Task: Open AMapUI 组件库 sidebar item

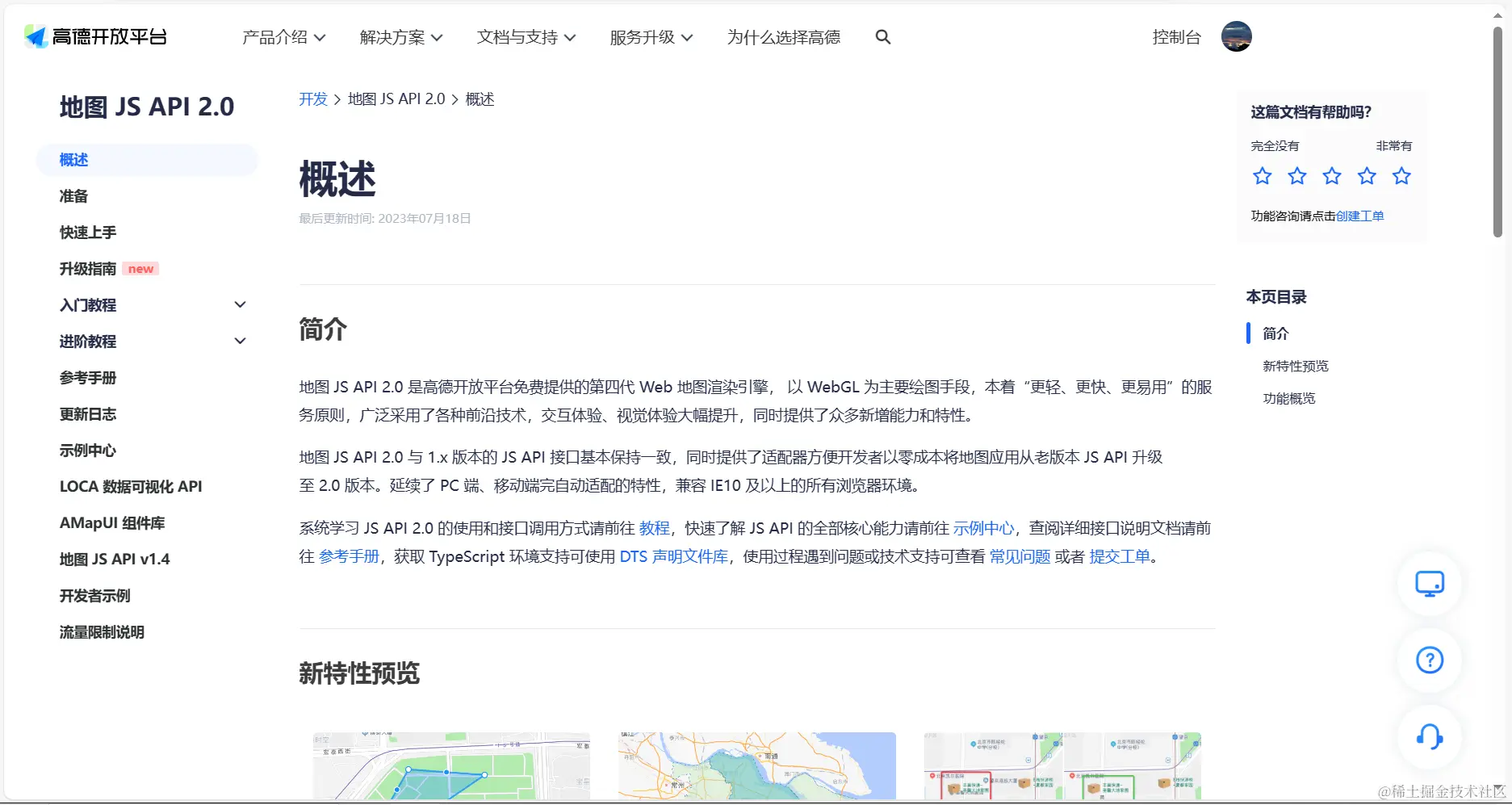Action: [x=112, y=523]
